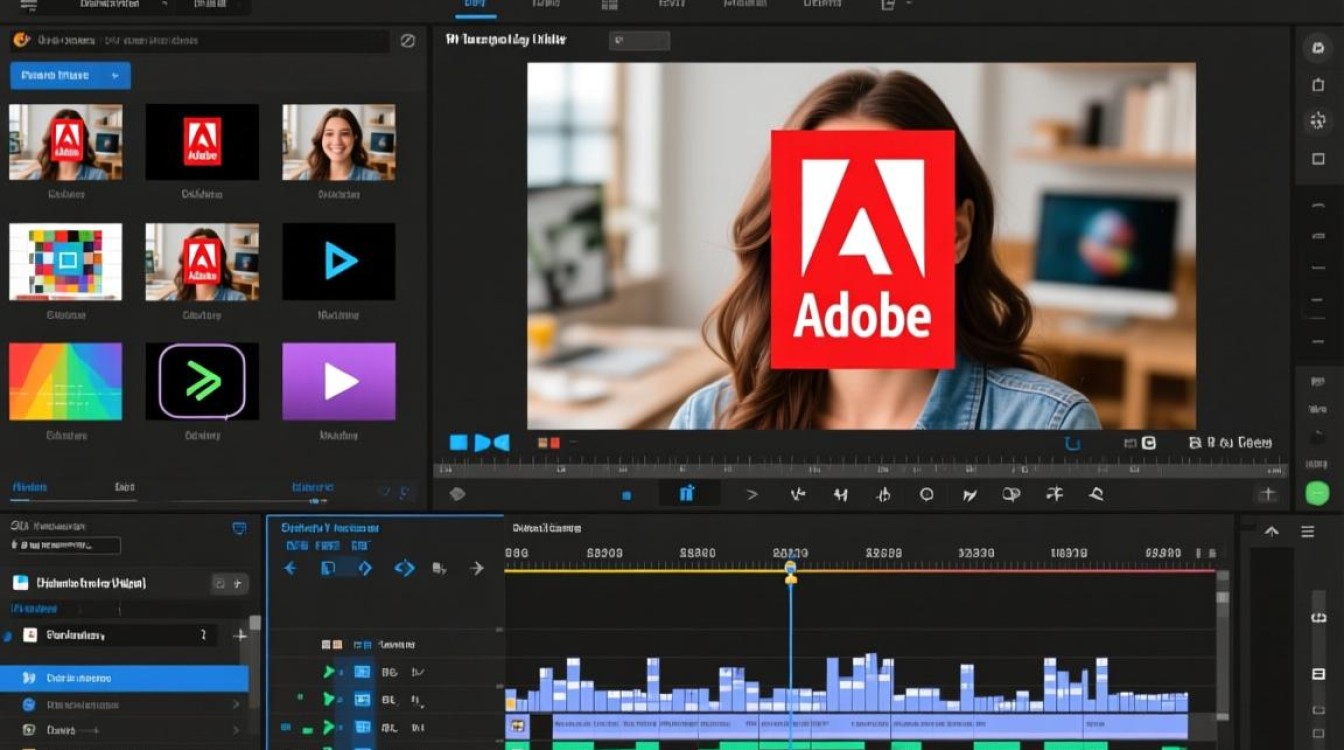Toggle the green circular button in the right sidebar
Image resolution: width=1344 pixels, height=750 pixels.
(x=1317, y=492)
